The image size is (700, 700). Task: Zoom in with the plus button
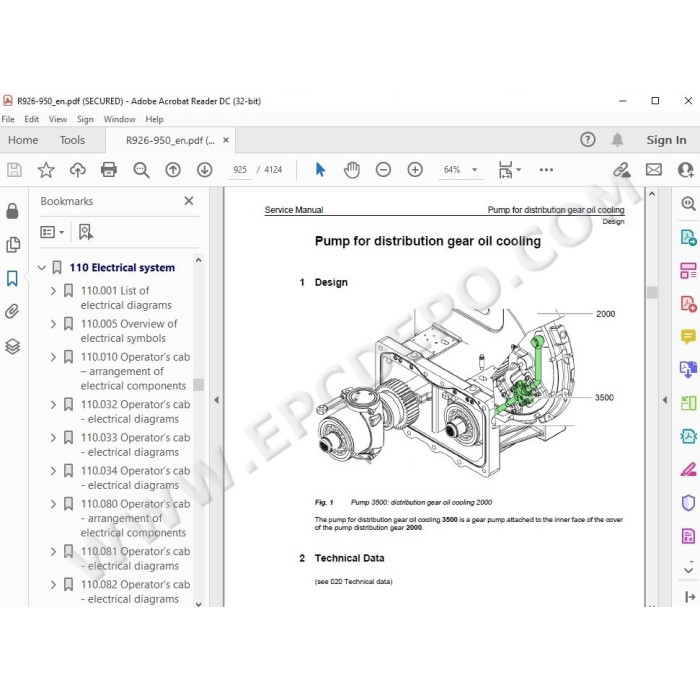(415, 170)
